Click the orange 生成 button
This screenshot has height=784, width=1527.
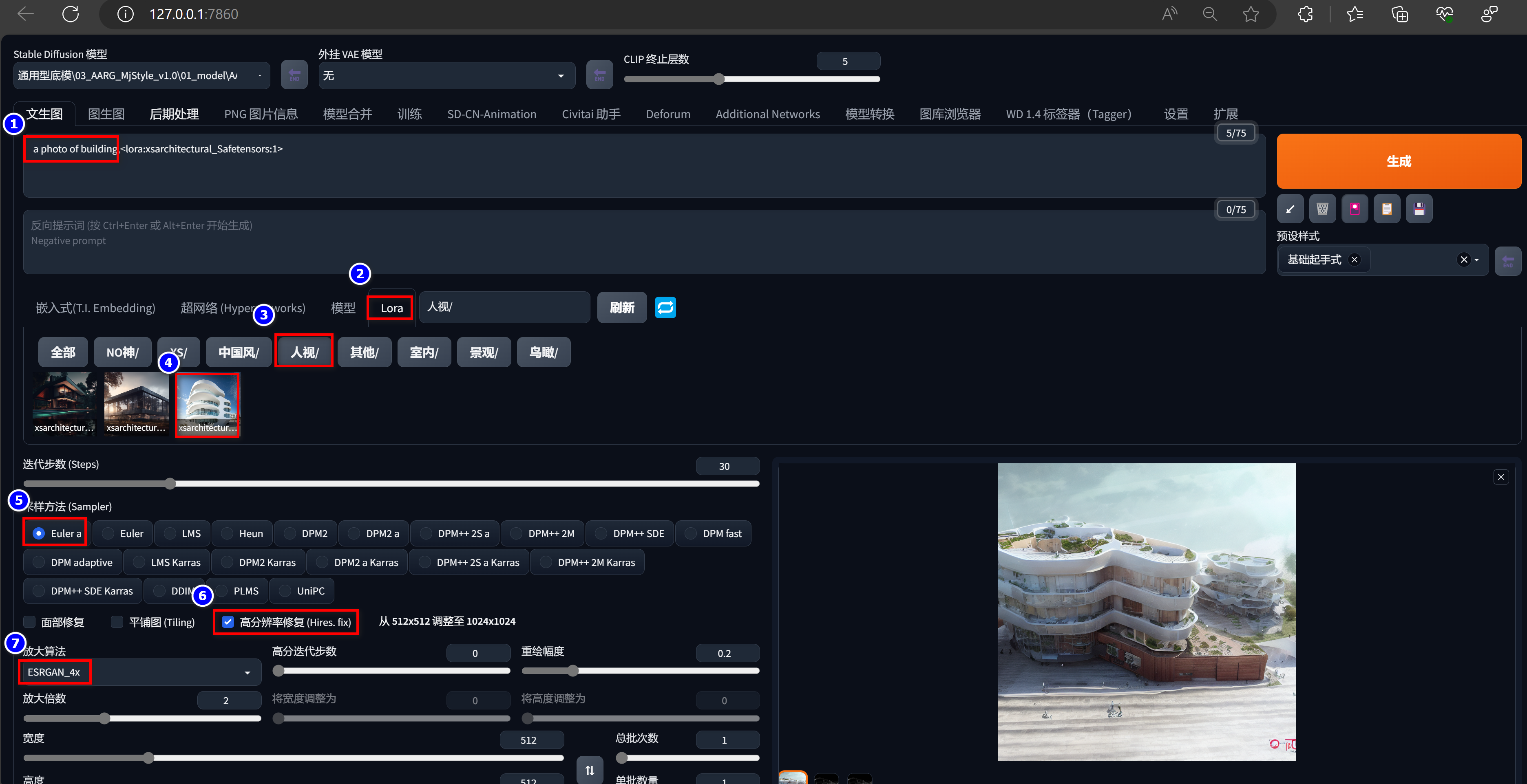(1399, 161)
